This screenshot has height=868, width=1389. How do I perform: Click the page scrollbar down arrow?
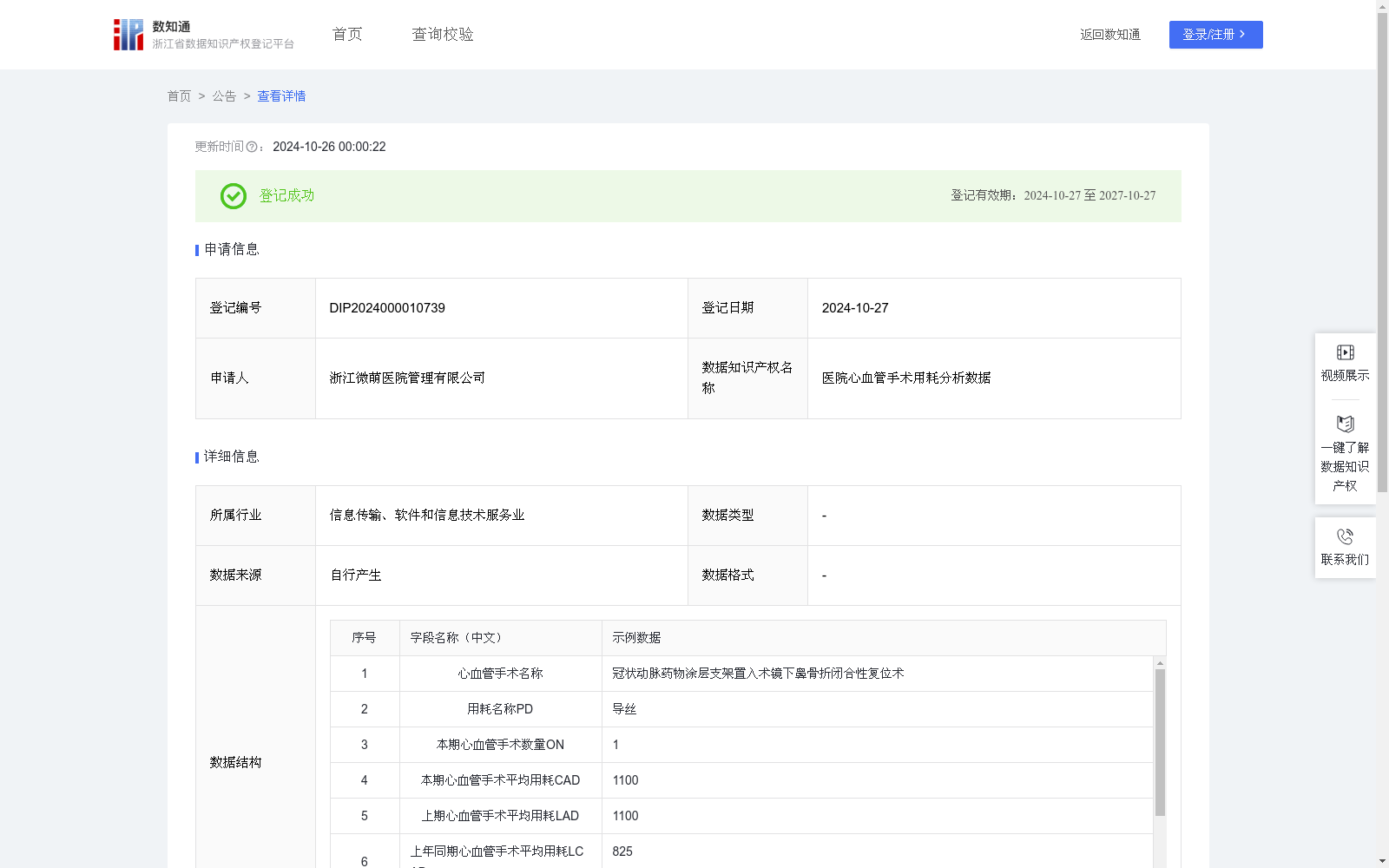(x=1382, y=861)
